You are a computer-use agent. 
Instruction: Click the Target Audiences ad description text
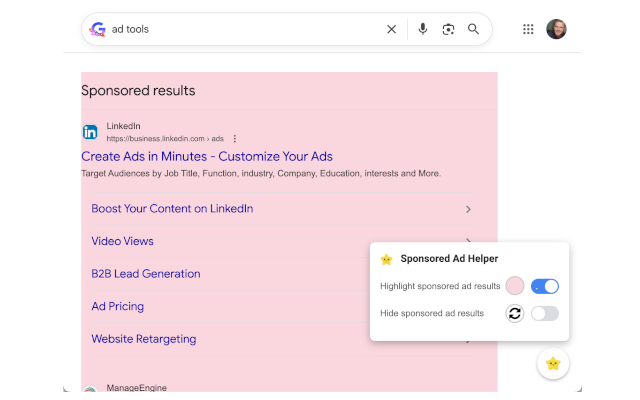point(261,173)
